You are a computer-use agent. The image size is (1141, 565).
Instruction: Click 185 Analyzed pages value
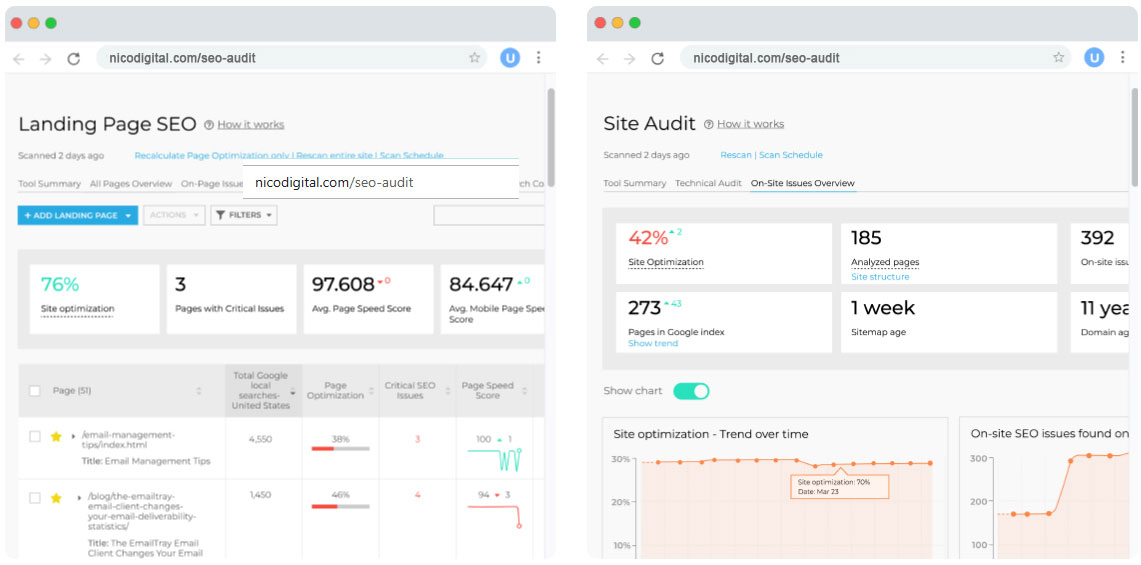pos(866,238)
